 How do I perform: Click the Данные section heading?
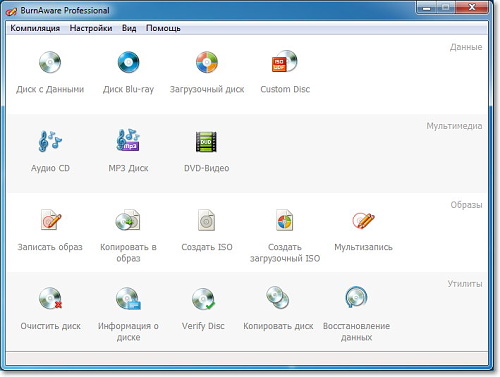466,47
